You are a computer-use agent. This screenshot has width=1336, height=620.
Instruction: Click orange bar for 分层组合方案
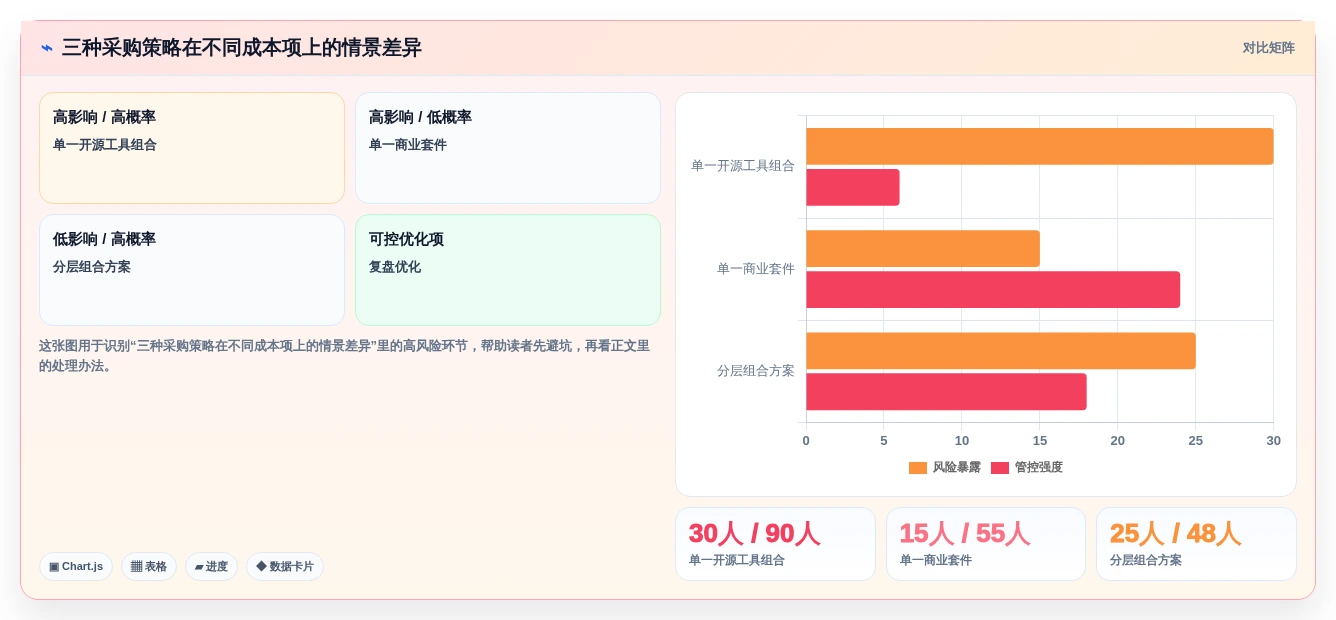point(1001,351)
